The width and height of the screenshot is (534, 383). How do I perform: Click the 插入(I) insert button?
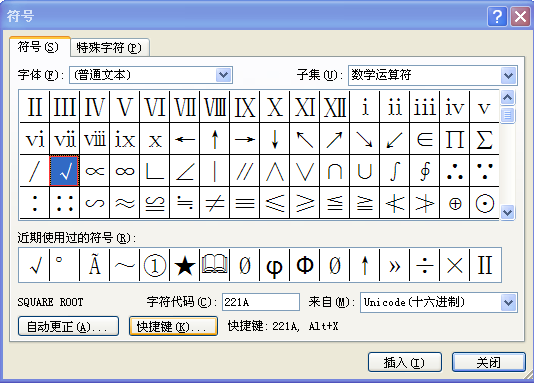[x=405, y=362]
